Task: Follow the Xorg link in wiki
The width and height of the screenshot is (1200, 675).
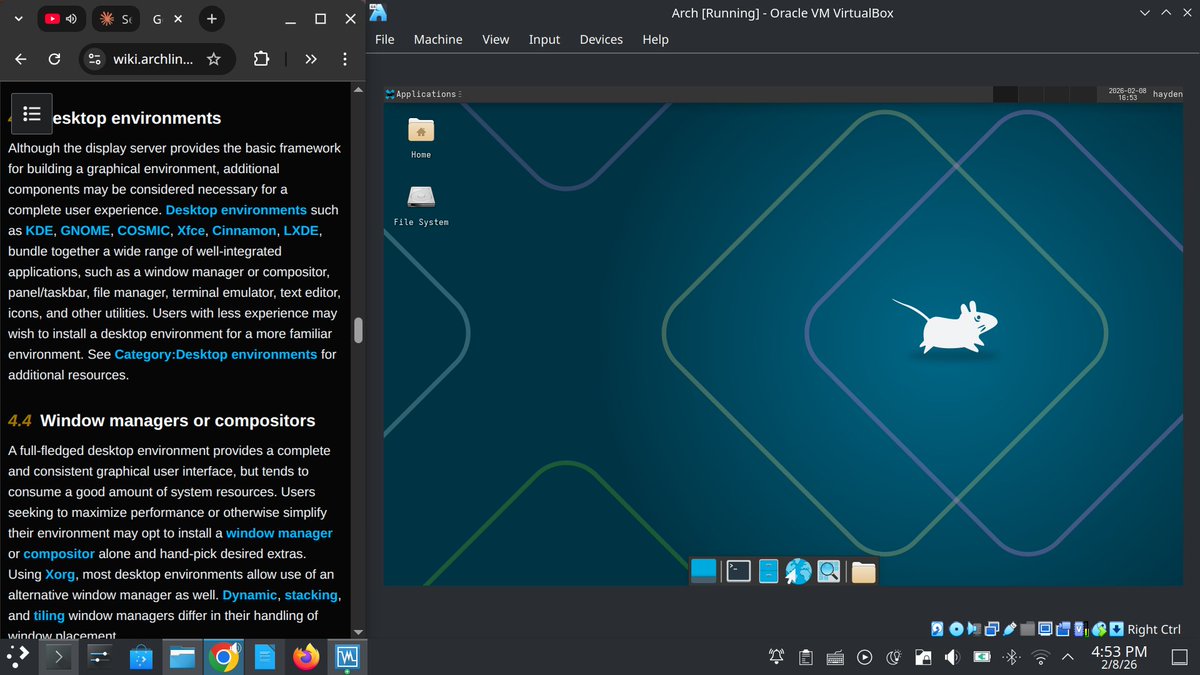Action: point(59,575)
